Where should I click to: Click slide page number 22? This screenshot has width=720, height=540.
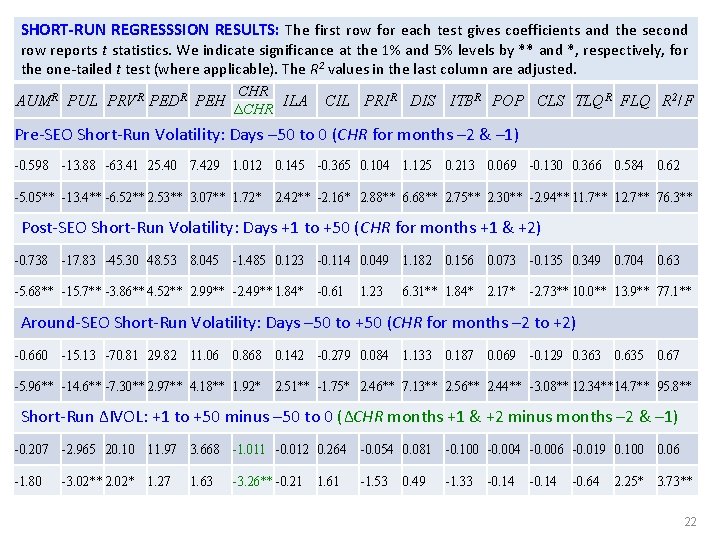[x=690, y=522]
